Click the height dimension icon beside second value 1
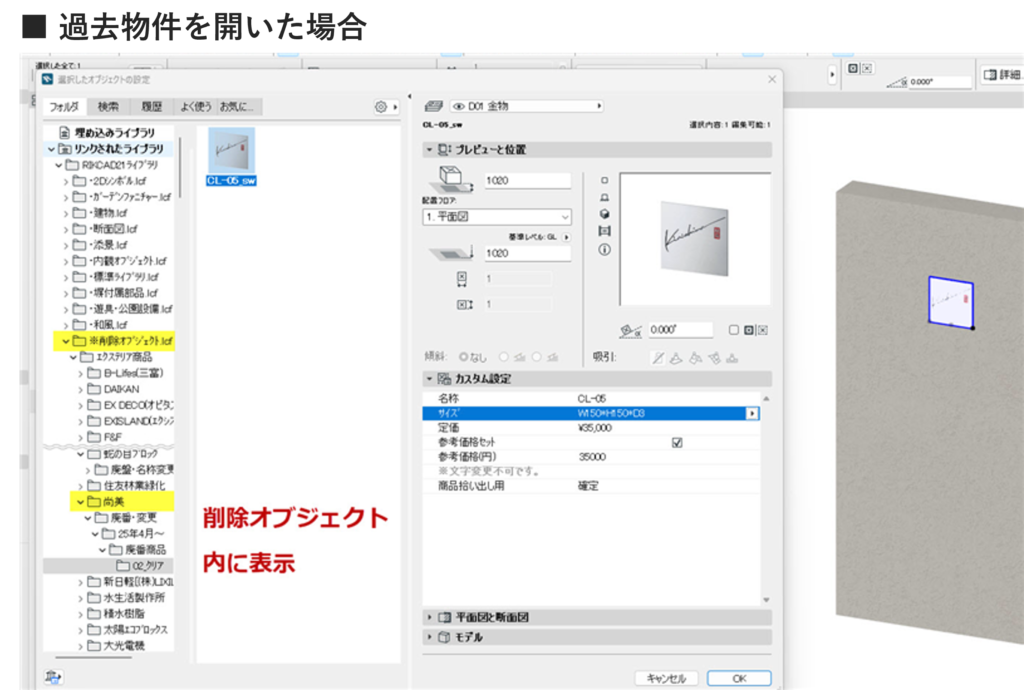The width and height of the screenshot is (1024, 690). coord(464,305)
